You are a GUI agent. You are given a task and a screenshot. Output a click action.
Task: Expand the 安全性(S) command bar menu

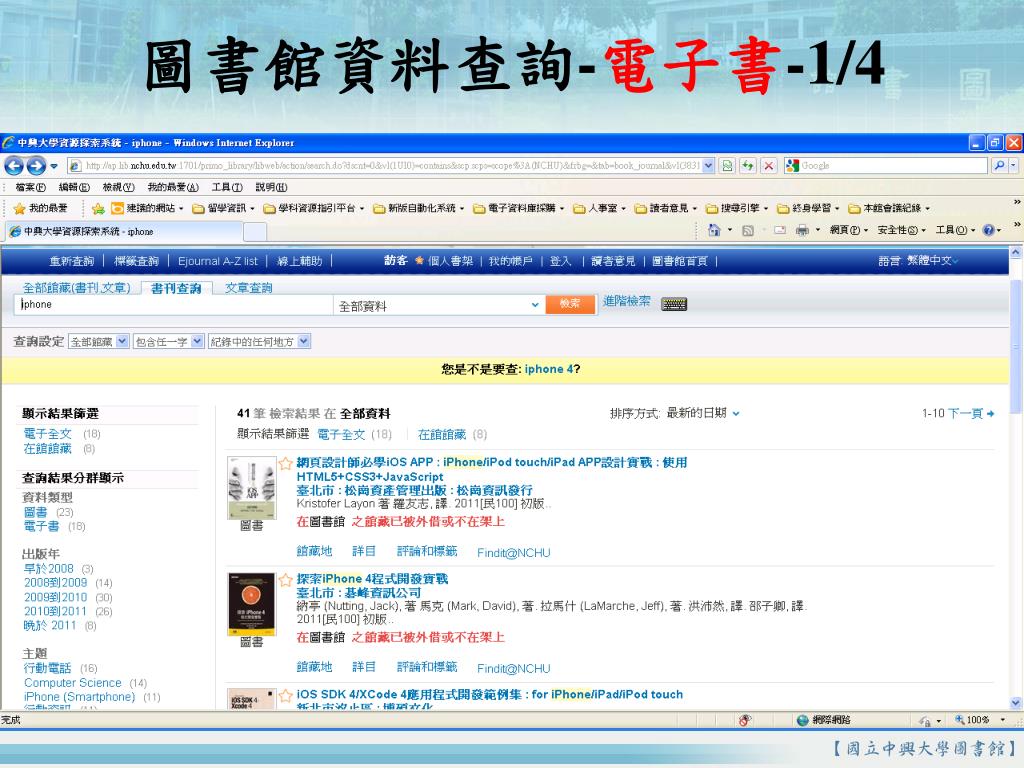[x=901, y=230]
